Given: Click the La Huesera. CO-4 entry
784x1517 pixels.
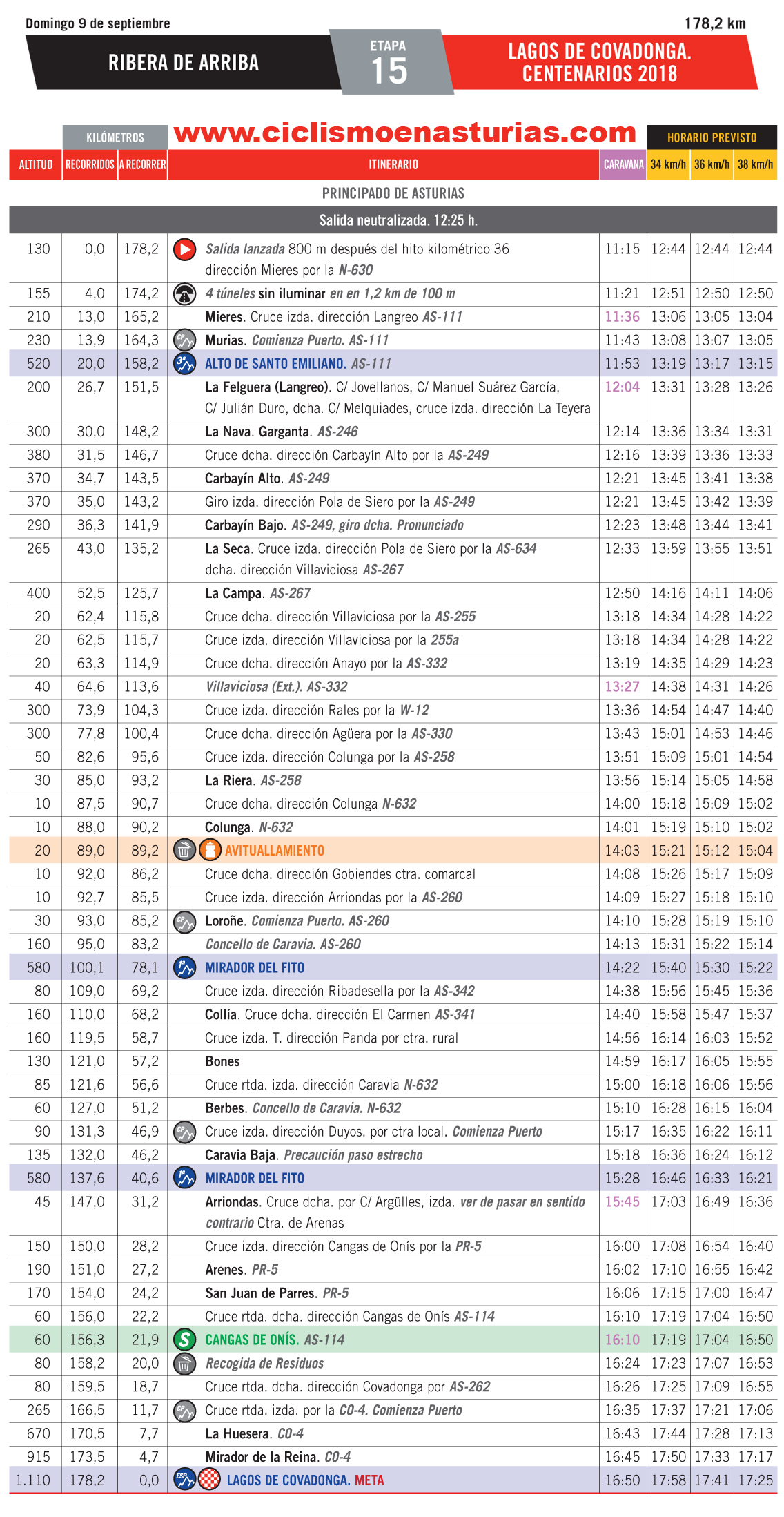Looking at the screenshot, I should (x=254, y=1434).
